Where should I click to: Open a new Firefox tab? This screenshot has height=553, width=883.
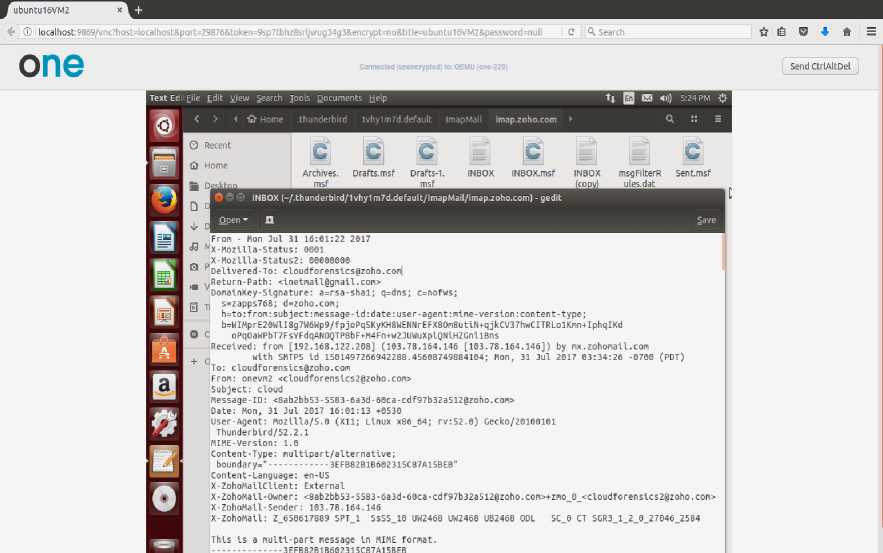click(x=138, y=10)
